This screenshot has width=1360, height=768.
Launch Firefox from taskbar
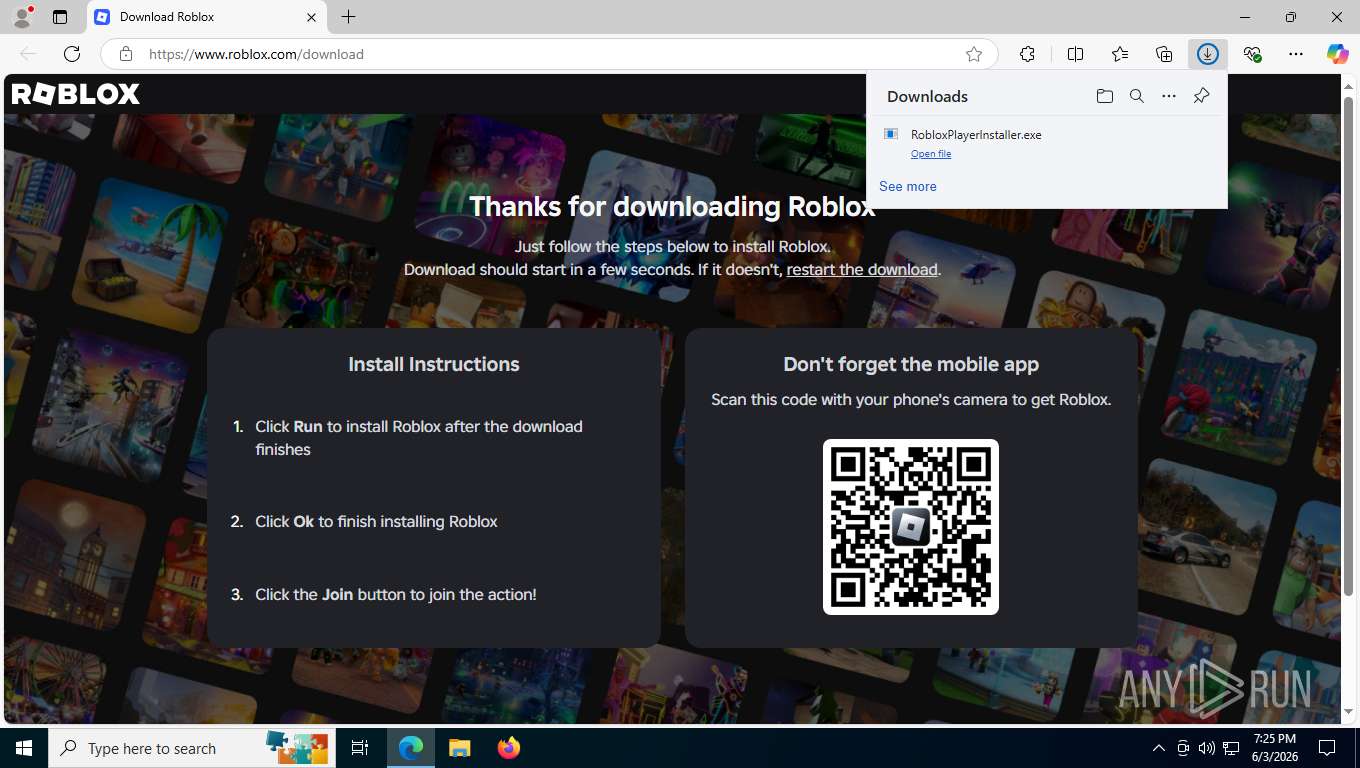pos(508,748)
